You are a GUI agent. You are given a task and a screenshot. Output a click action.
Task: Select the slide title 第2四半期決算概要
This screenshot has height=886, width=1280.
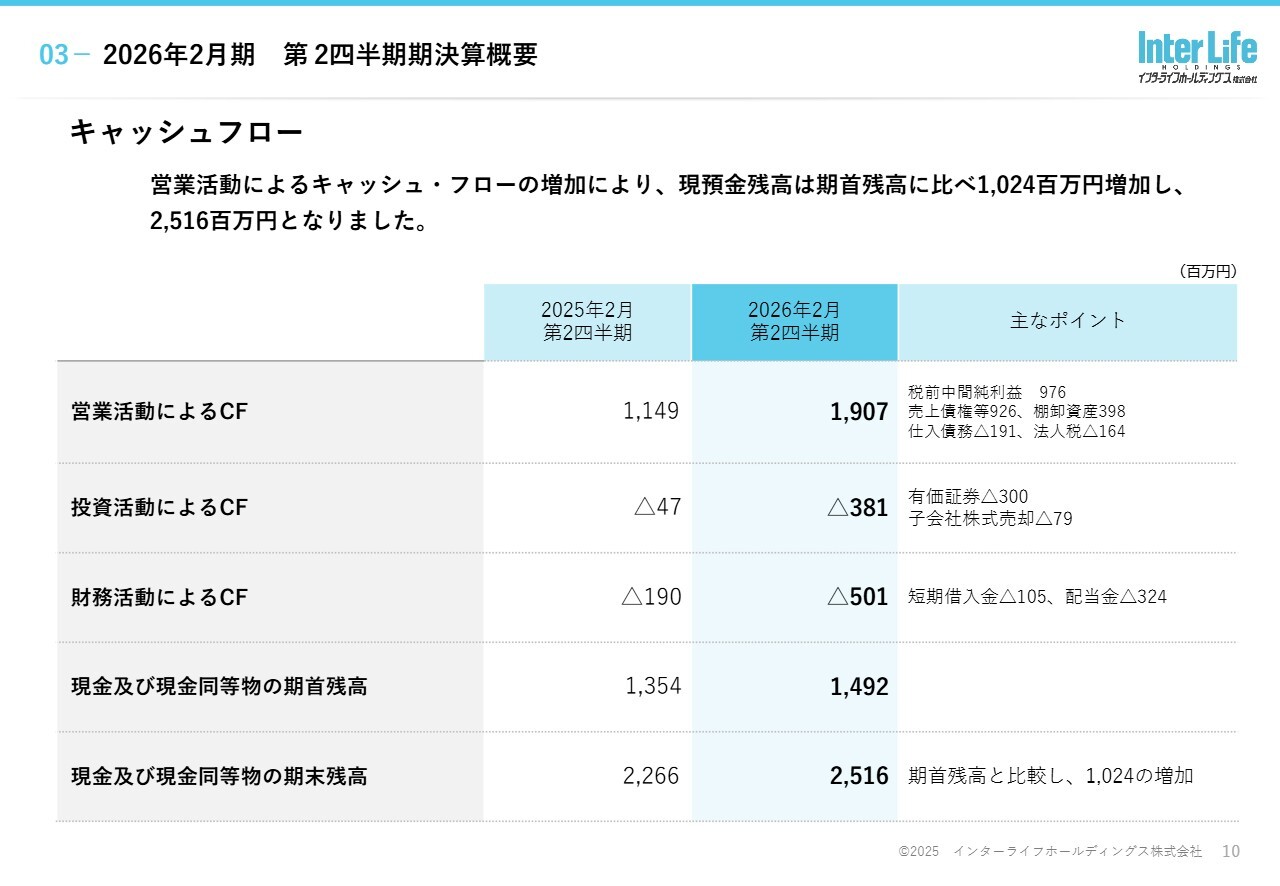320,56
